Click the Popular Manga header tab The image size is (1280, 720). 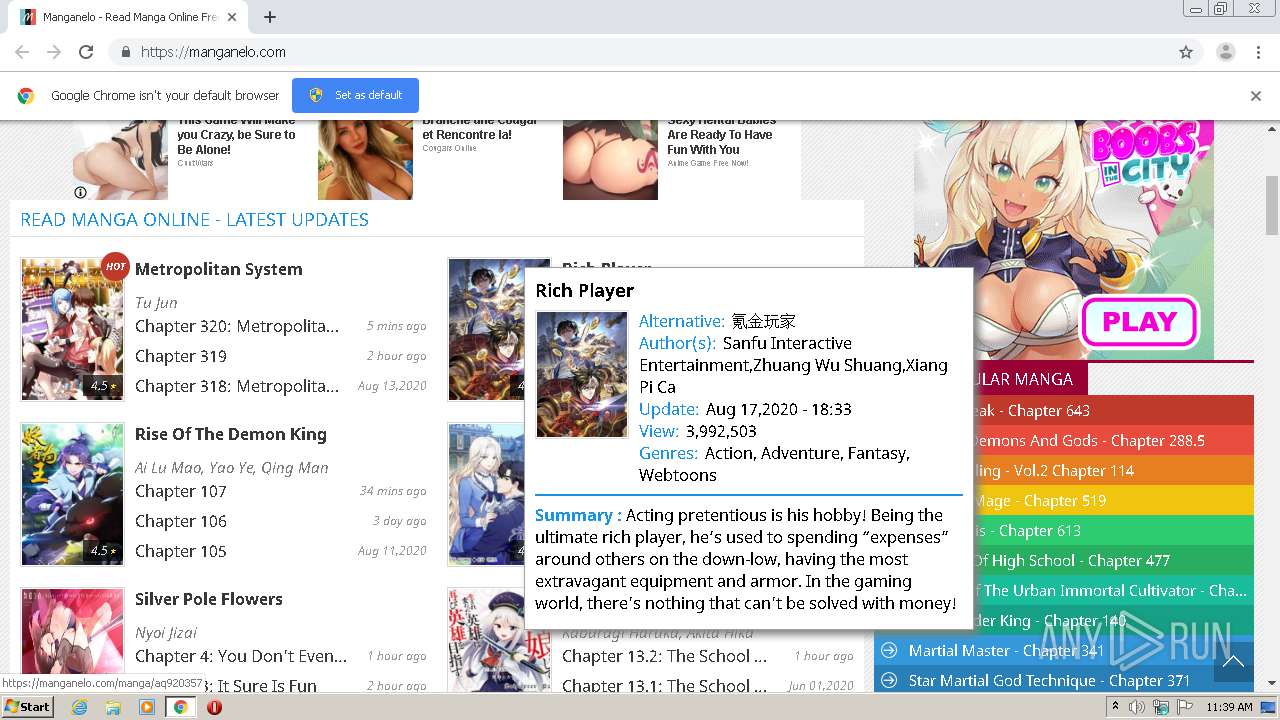click(x=1029, y=379)
